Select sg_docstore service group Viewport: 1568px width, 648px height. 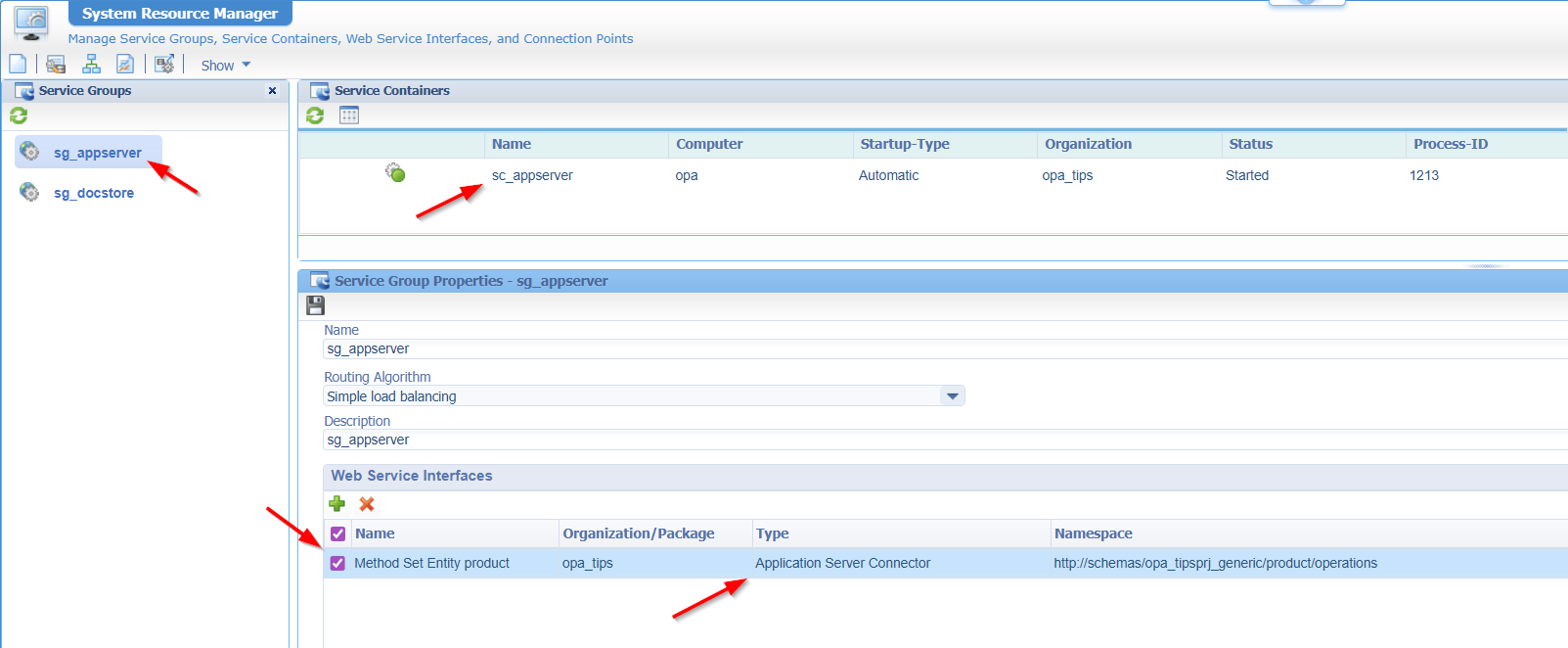(94, 194)
